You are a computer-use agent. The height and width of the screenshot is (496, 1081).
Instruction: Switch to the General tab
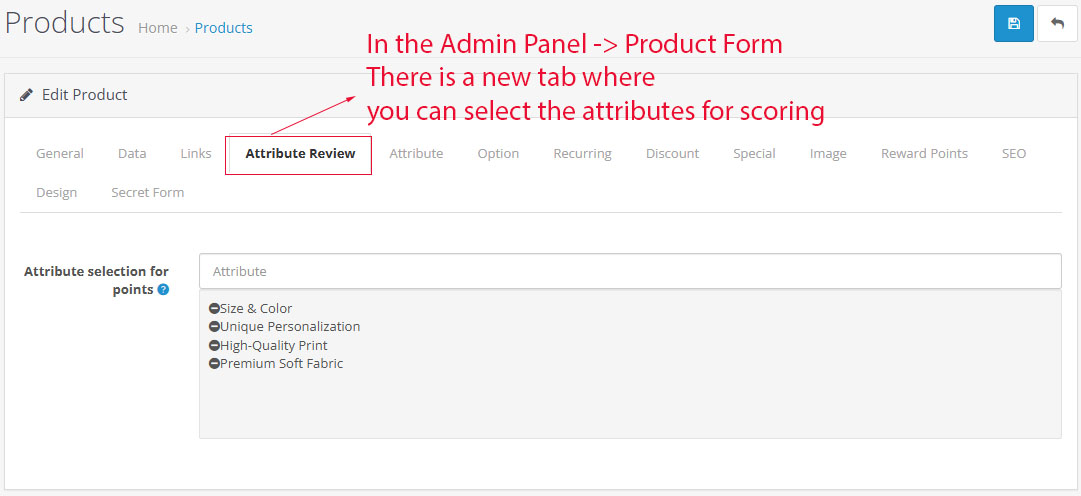click(x=60, y=154)
